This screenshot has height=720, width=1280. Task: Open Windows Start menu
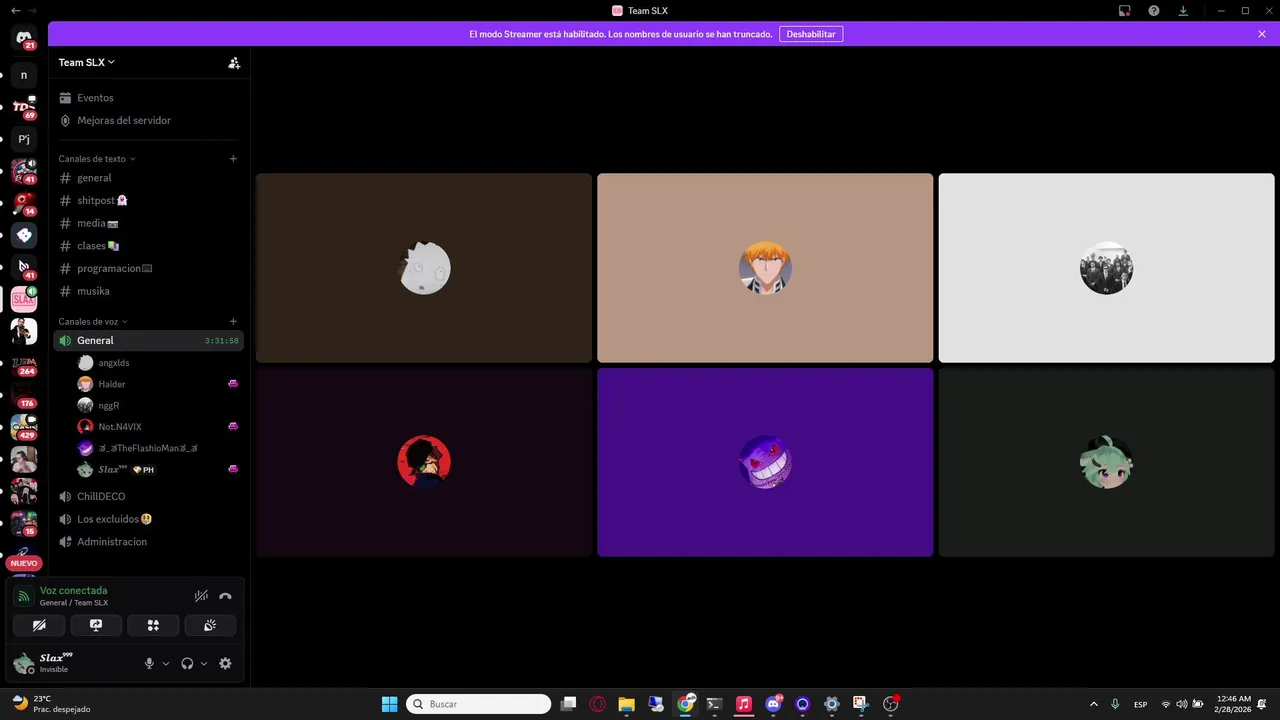(389, 704)
